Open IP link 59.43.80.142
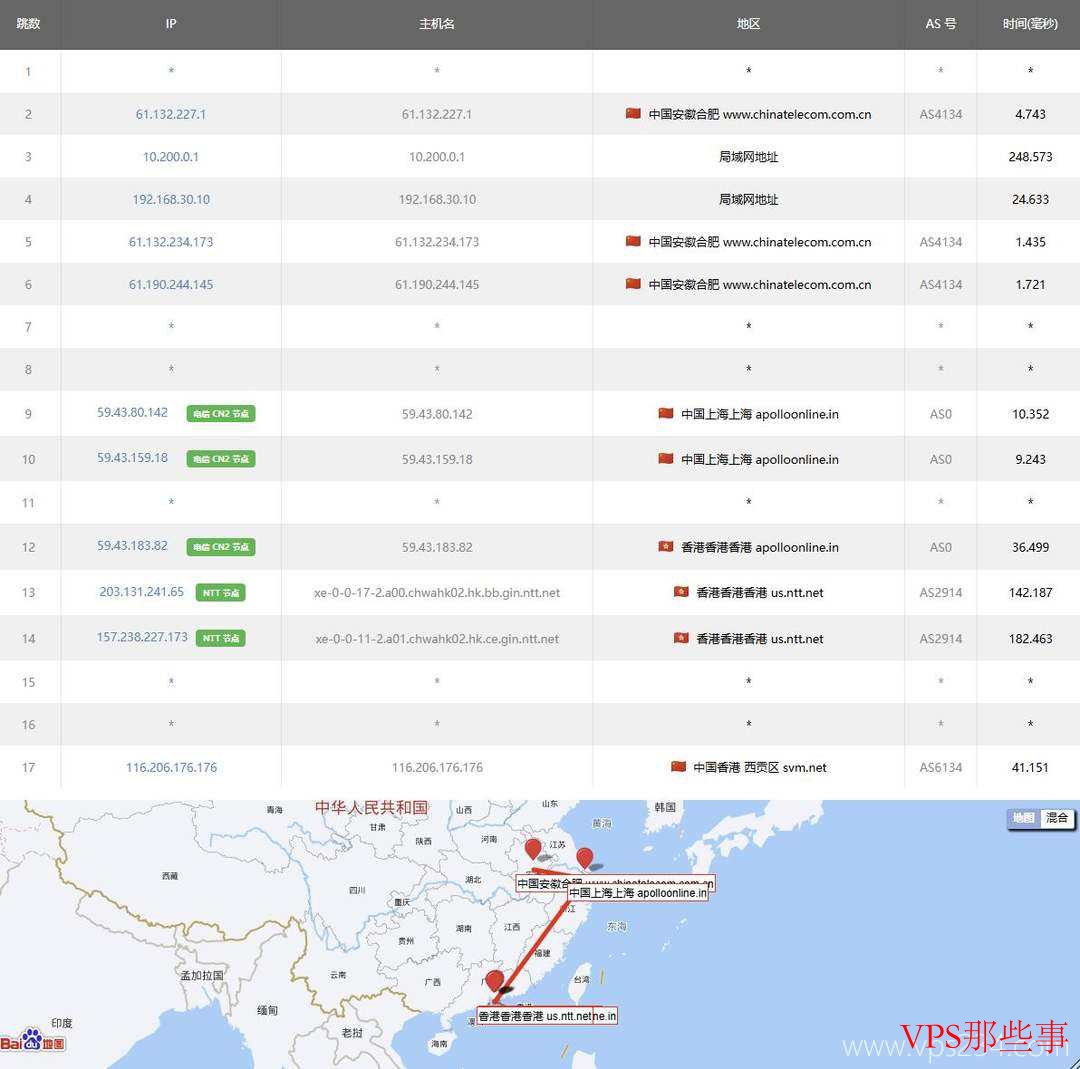The width and height of the screenshot is (1080, 1069). [x=132, y=413]
